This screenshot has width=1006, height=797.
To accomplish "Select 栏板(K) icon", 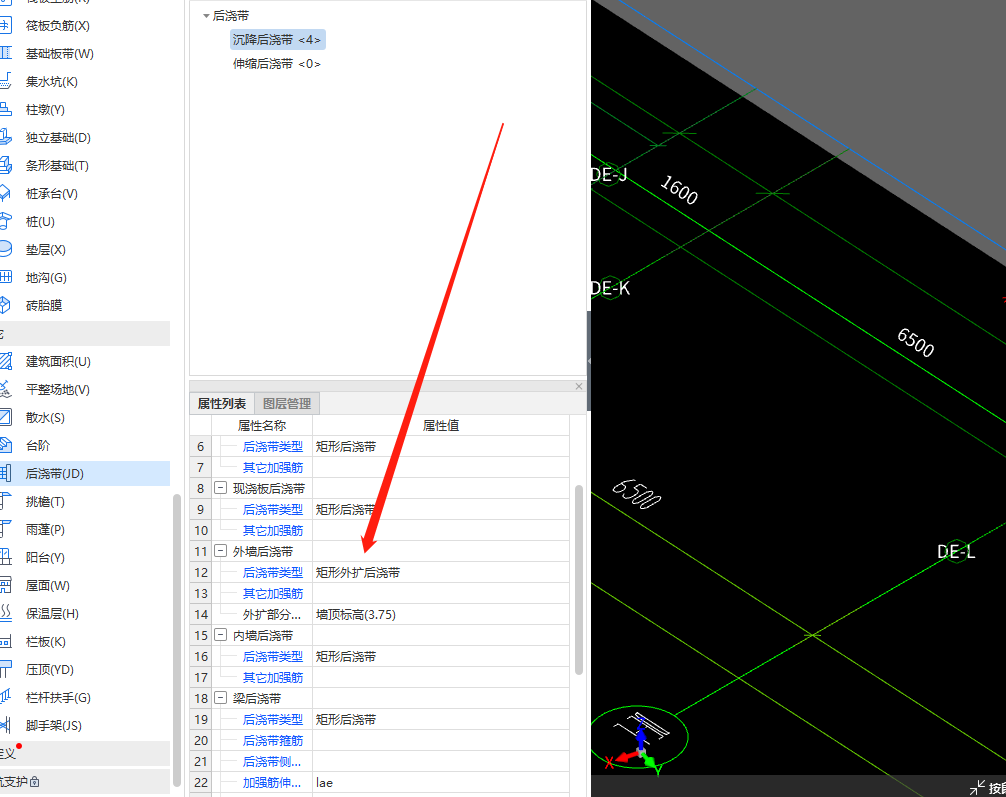I will click(5, 642).
